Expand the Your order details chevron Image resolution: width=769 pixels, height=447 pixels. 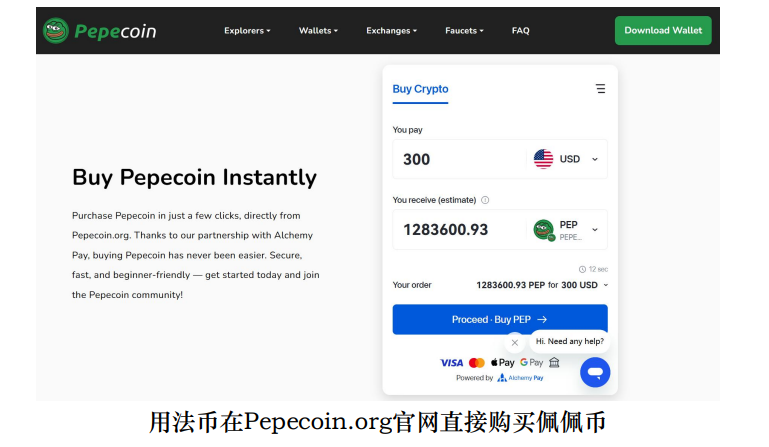[x=606, y=285]
